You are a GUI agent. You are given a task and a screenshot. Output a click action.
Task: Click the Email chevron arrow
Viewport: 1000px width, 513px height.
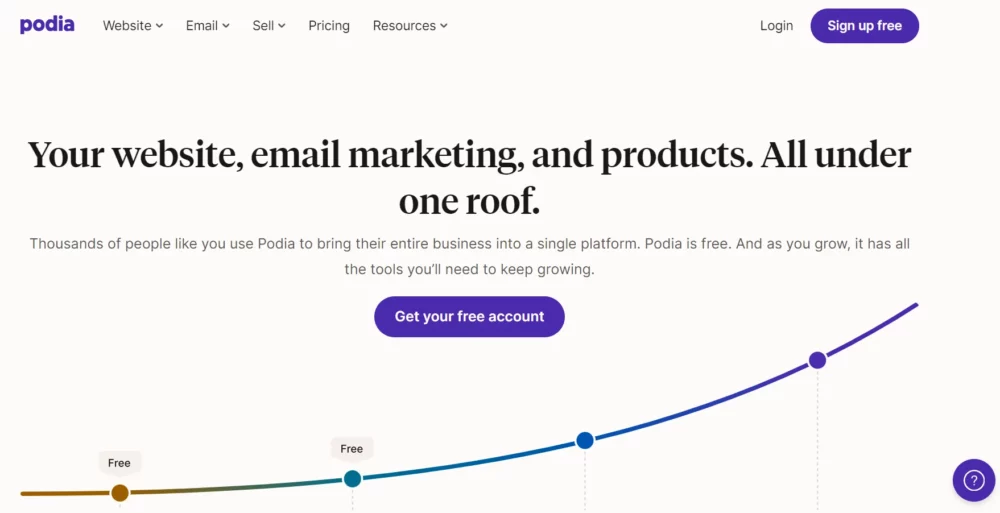coord(226,26)
